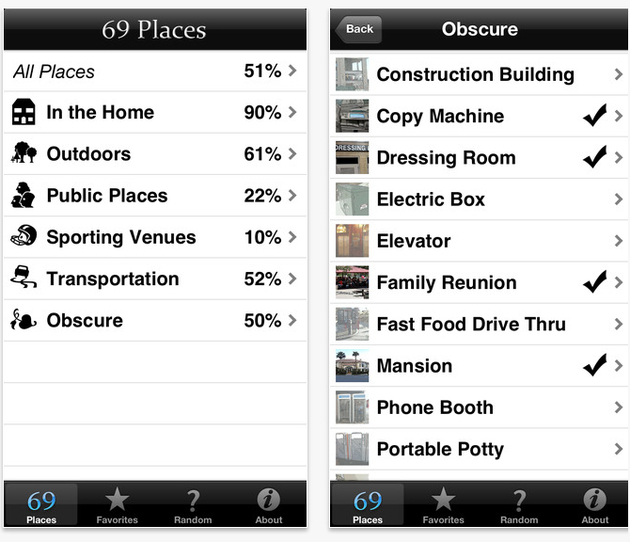Image resolution: width=630 pixels, height=542 pixels.
Task: Click the Family Reunion thumbnail image
Action: (352, 283)
